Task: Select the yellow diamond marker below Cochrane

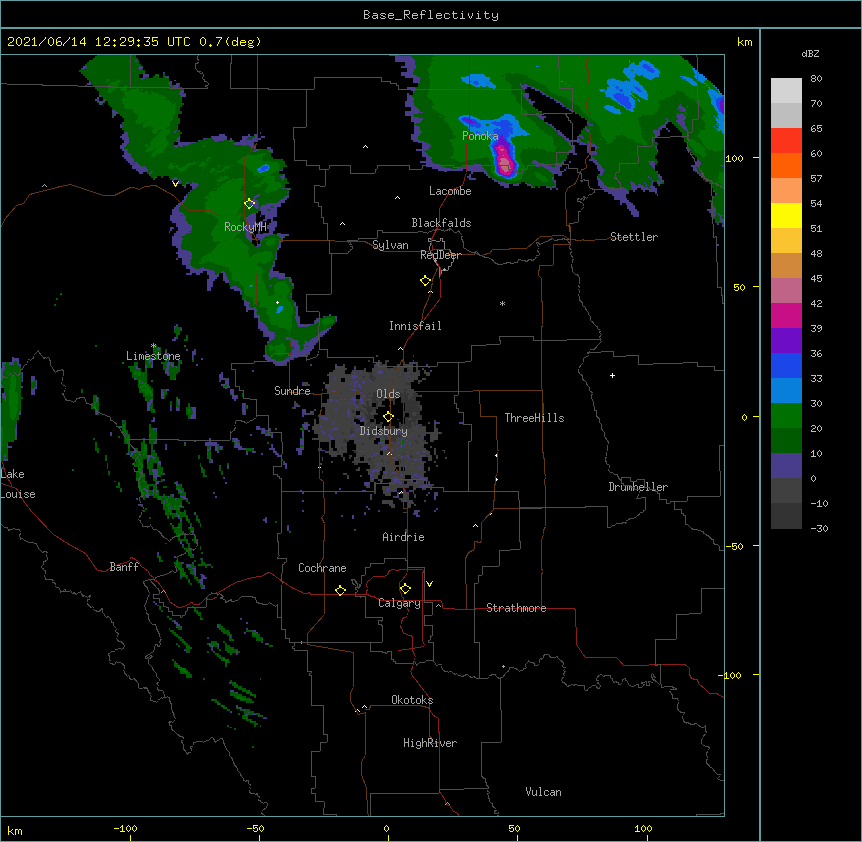Action: [x=340, y=590]
